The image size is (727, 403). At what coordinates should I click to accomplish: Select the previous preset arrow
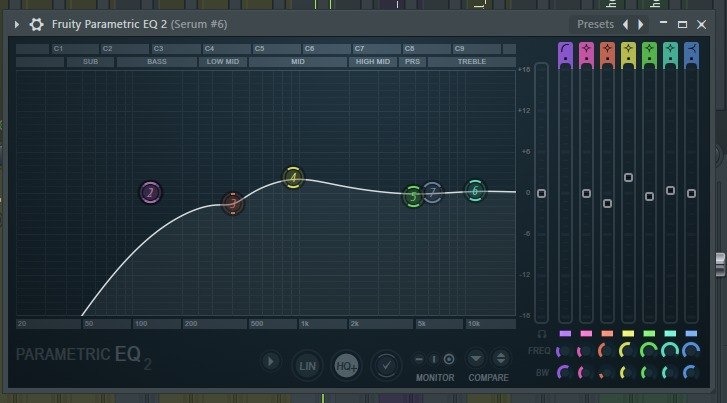click(625, 24)
